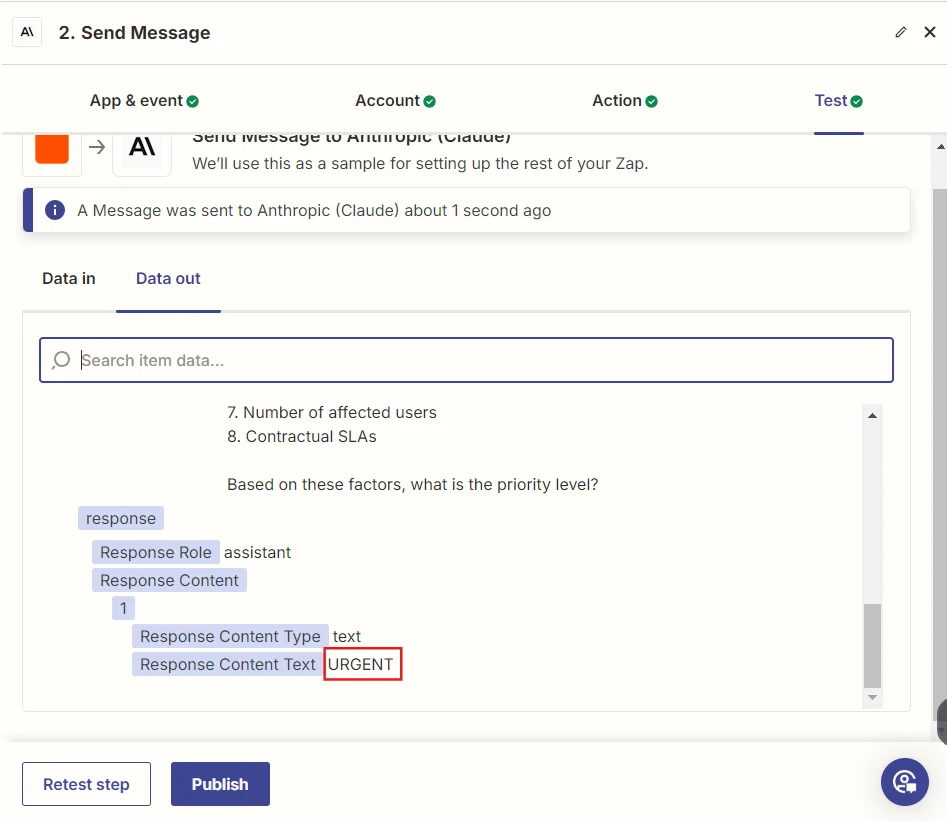The width and height of the screenshot is (947, 821).
Task: Click the 'assistant' role value
Action: (x=257, y=552)
